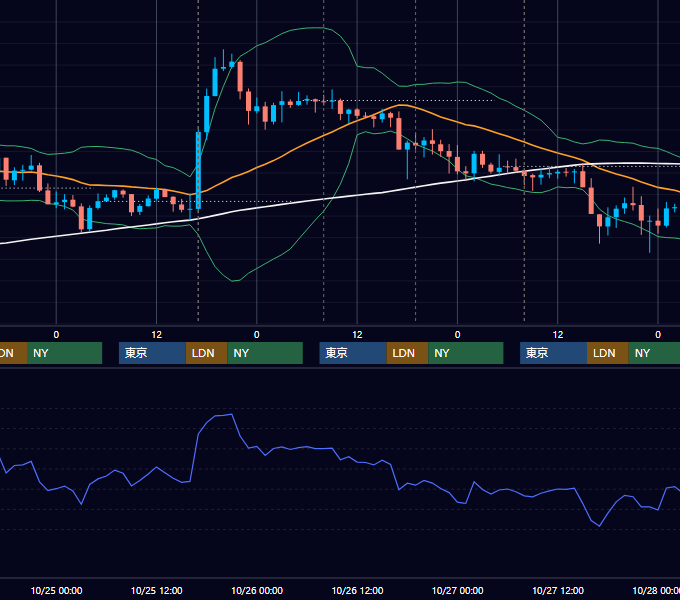
Task: Select the 東京 session block on 10/27
Action: tap(553, 353)
